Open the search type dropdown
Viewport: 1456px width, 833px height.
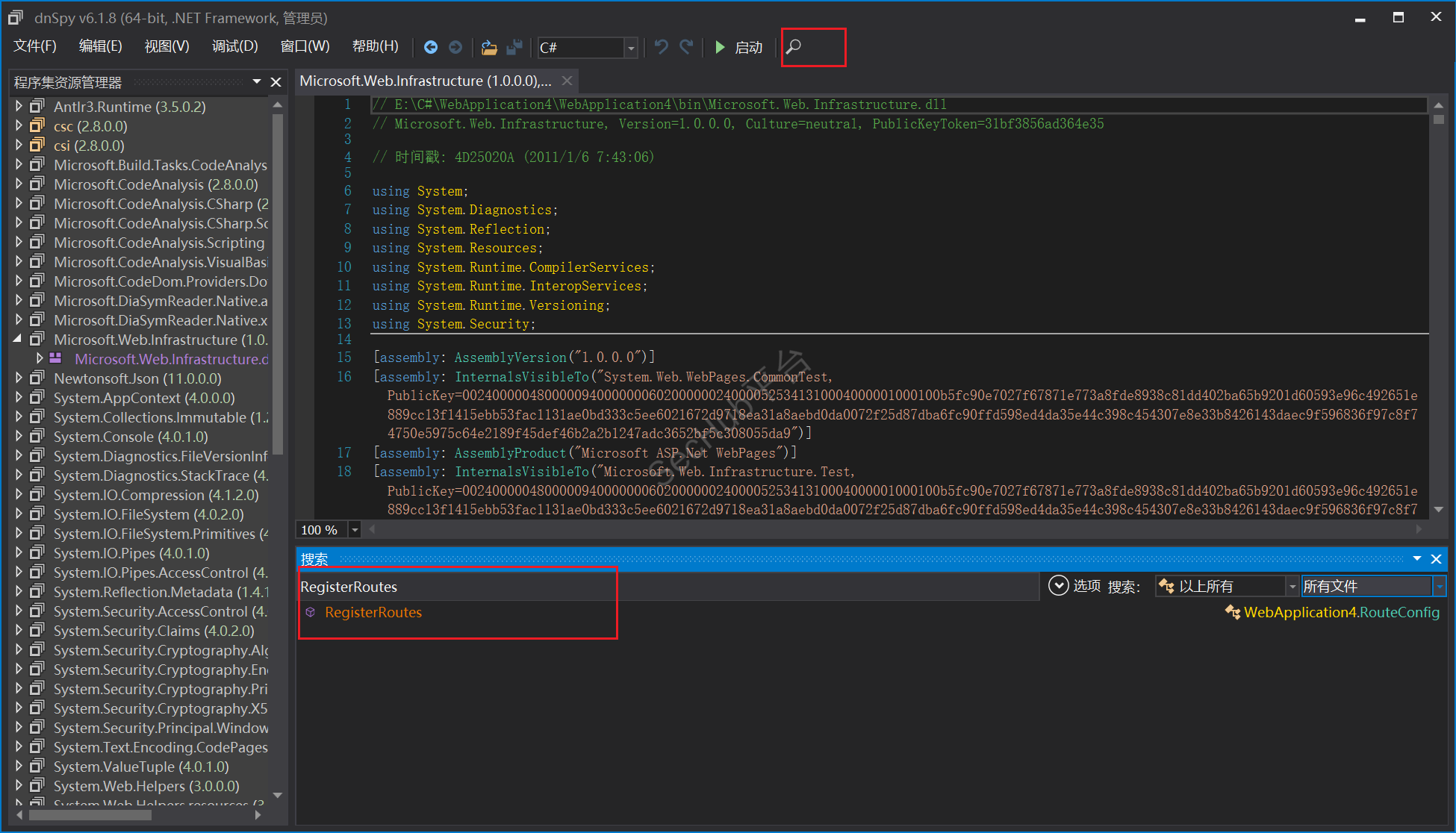point(1292,587)
